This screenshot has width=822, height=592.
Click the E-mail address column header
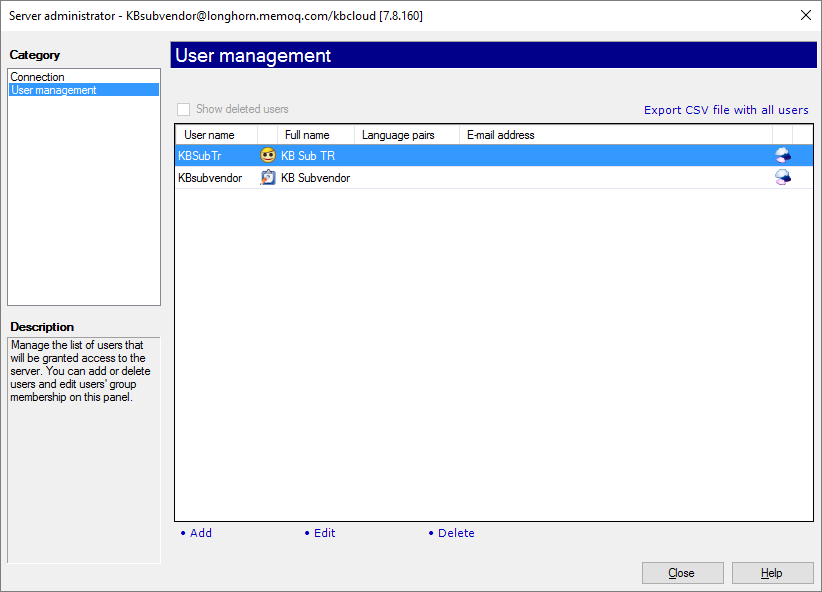coord(501,135)
